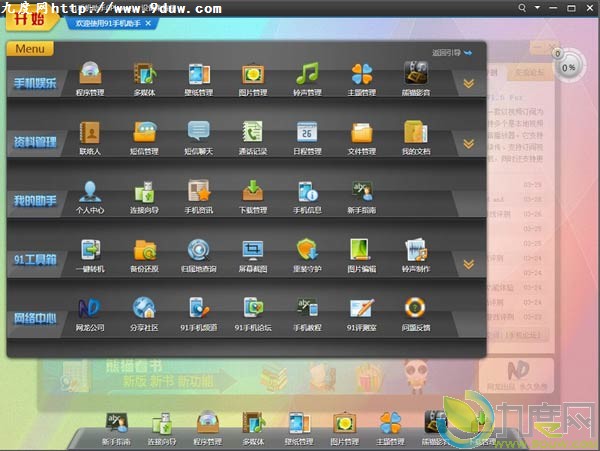
Task: Open 网龙公司 ND icon
Action: [x=90, y=314]
